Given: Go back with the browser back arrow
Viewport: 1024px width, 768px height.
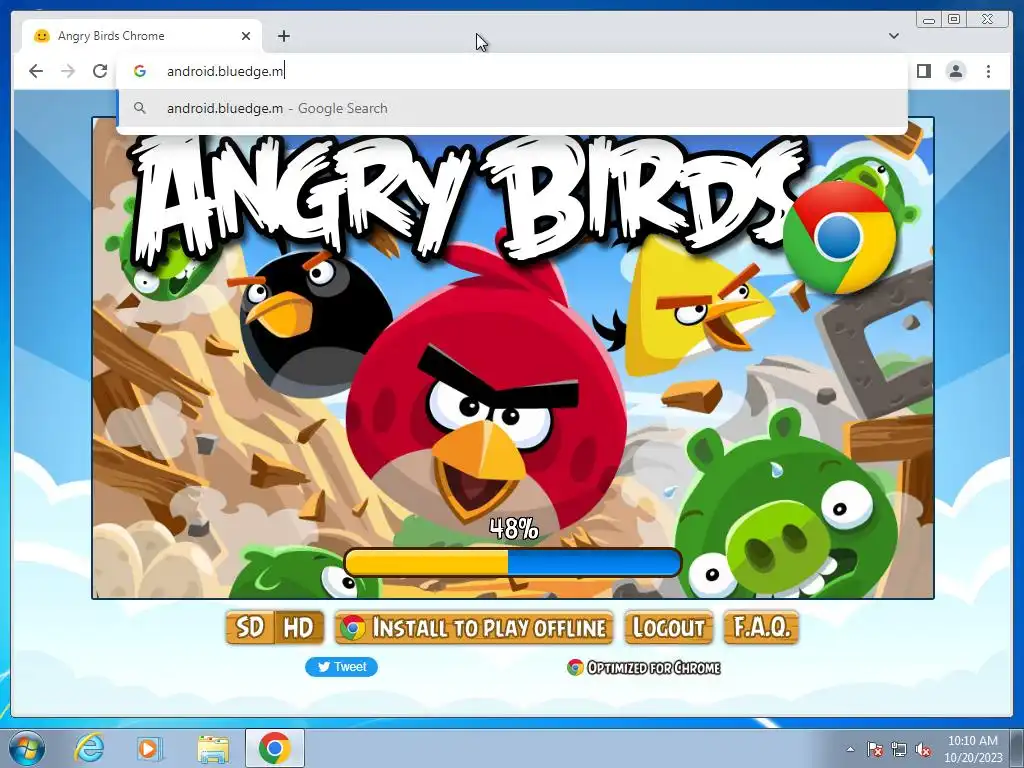Looking at the screenshot, I should pos(36,71).
